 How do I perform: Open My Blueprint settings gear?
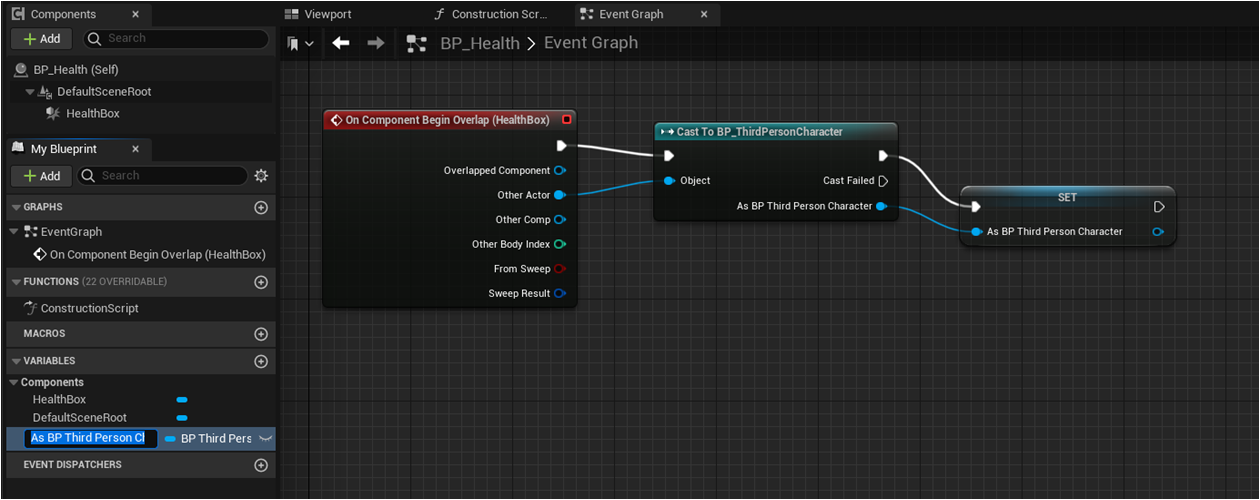click(x=261, y=175)
